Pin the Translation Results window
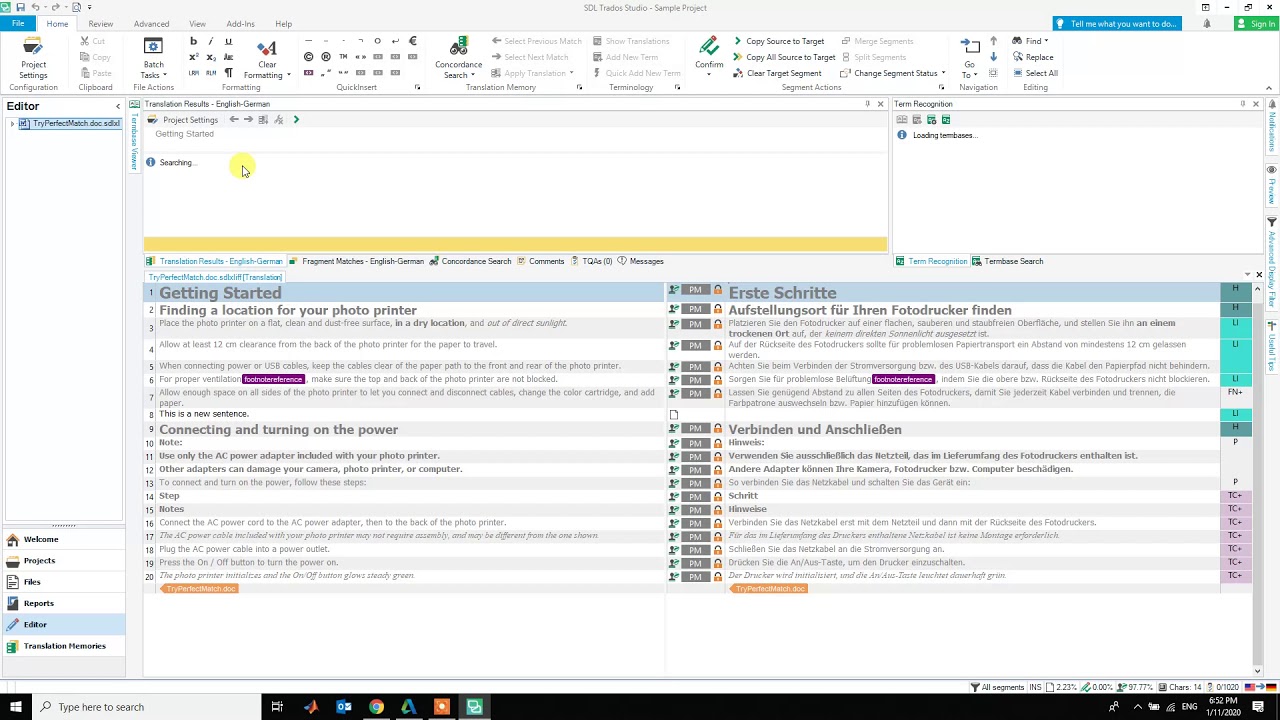Viewport: 1280px width, 720px height. pyautogui.click(x=867, y=104)
